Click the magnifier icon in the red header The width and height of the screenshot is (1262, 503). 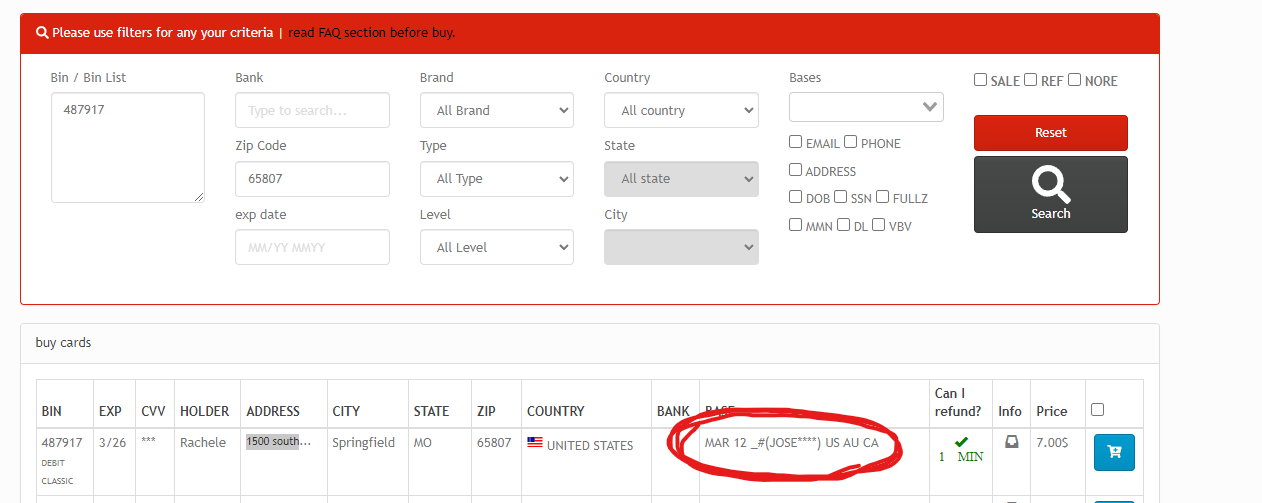[42, 32]
